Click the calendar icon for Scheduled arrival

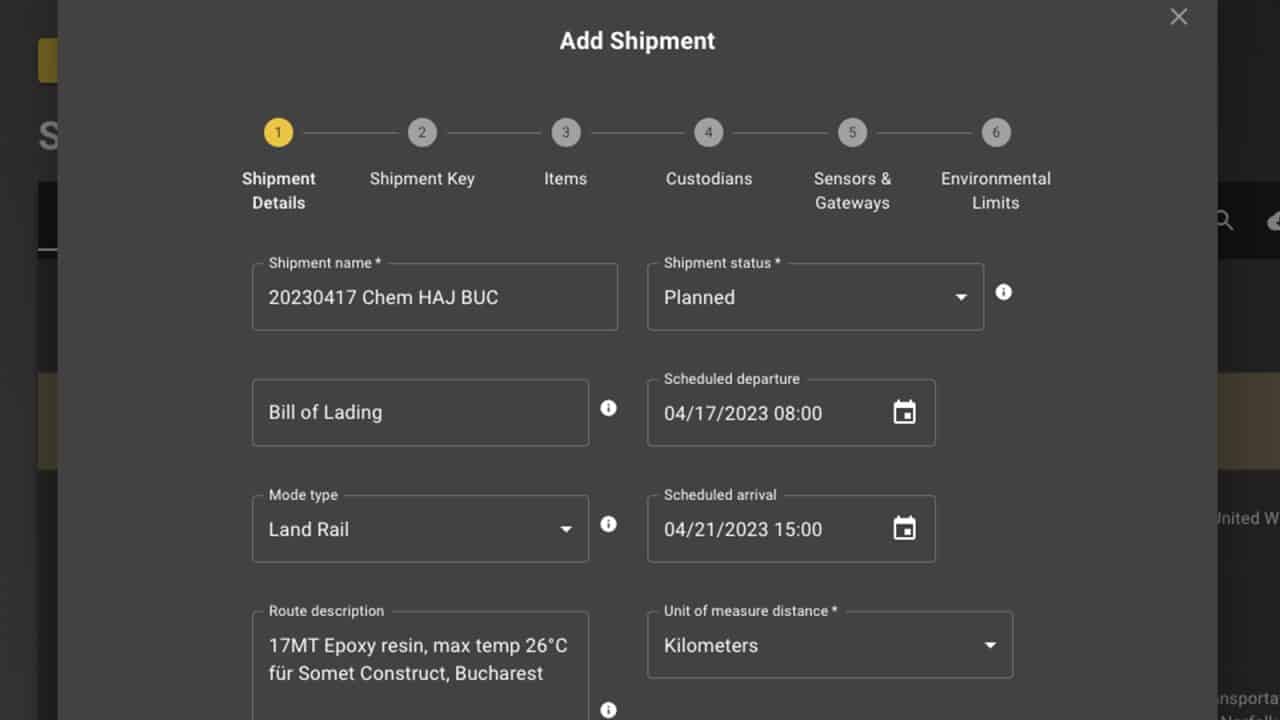[903, 528]
